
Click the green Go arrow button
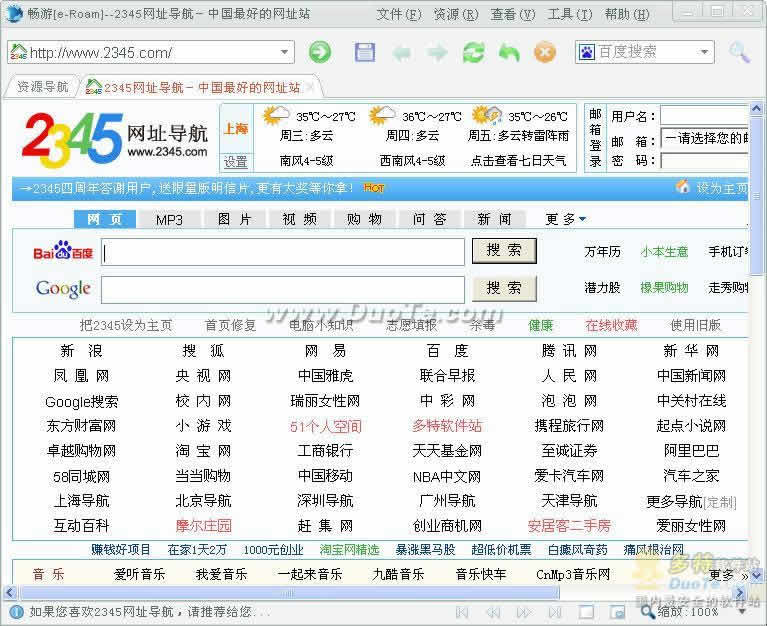[320, 52]
